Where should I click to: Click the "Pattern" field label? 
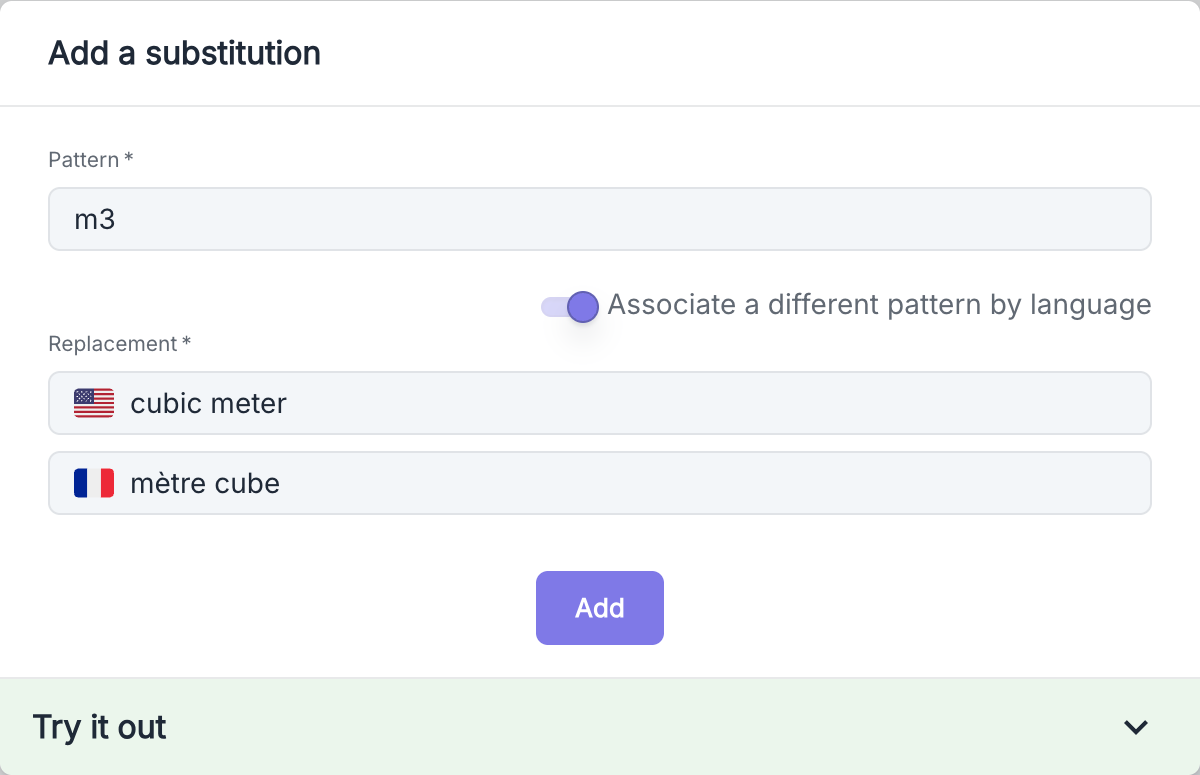pyautogui.click(x=84, y=160)
